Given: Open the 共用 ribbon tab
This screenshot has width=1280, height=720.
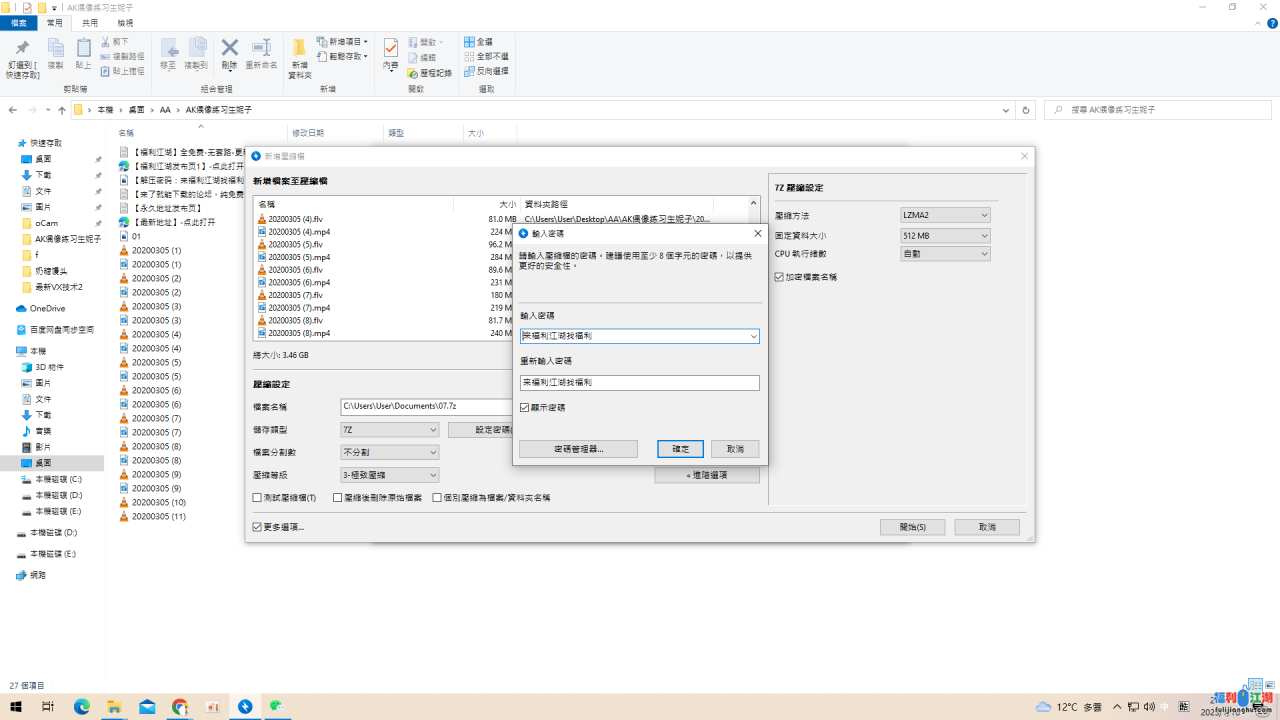Looking at the screenshot, I should pos(90,22).
